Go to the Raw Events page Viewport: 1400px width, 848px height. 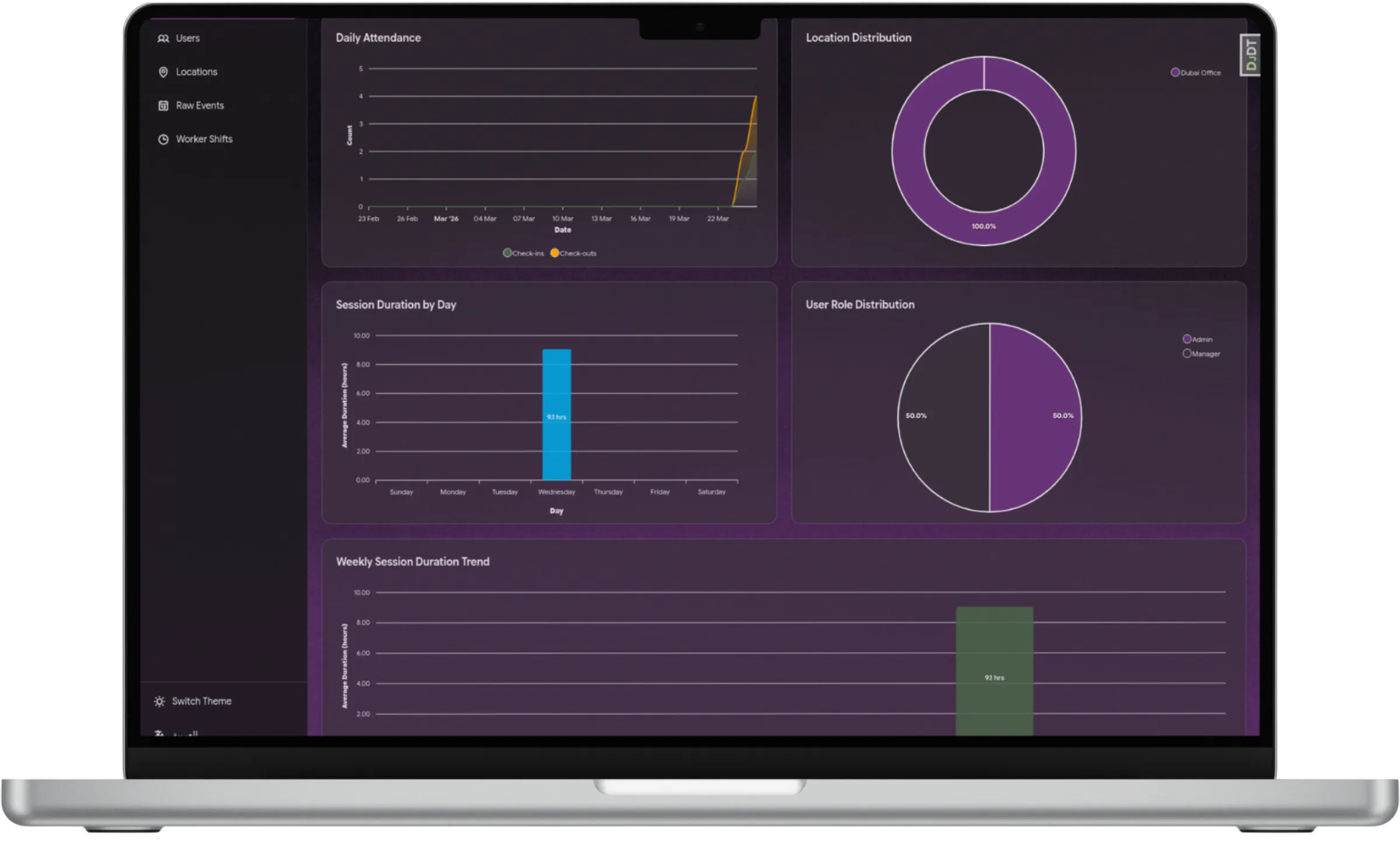[199, 106]
